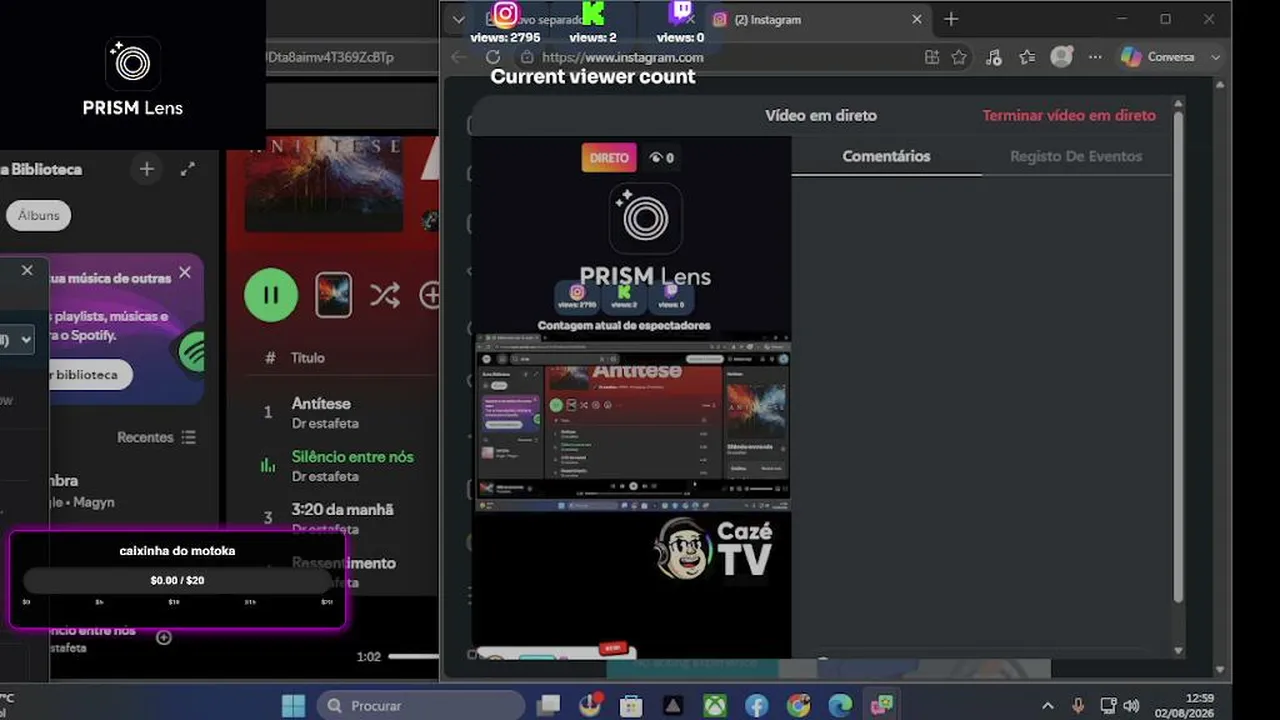End the live via Terminar vídeo em direto

pyautogui.click(x=1069, y=115)
